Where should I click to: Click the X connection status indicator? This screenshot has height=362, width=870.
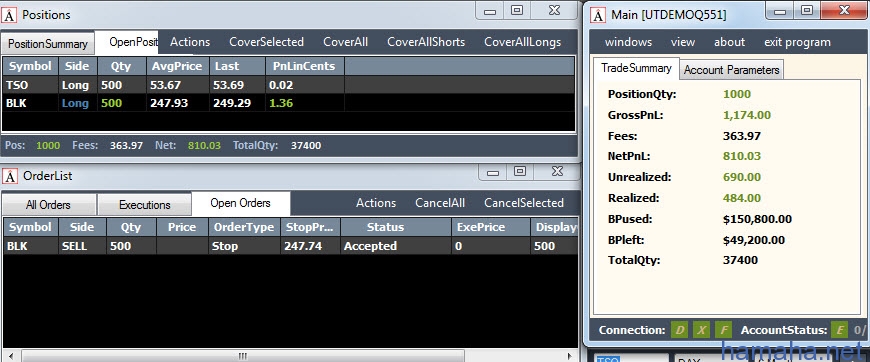[x=701, y=330]
